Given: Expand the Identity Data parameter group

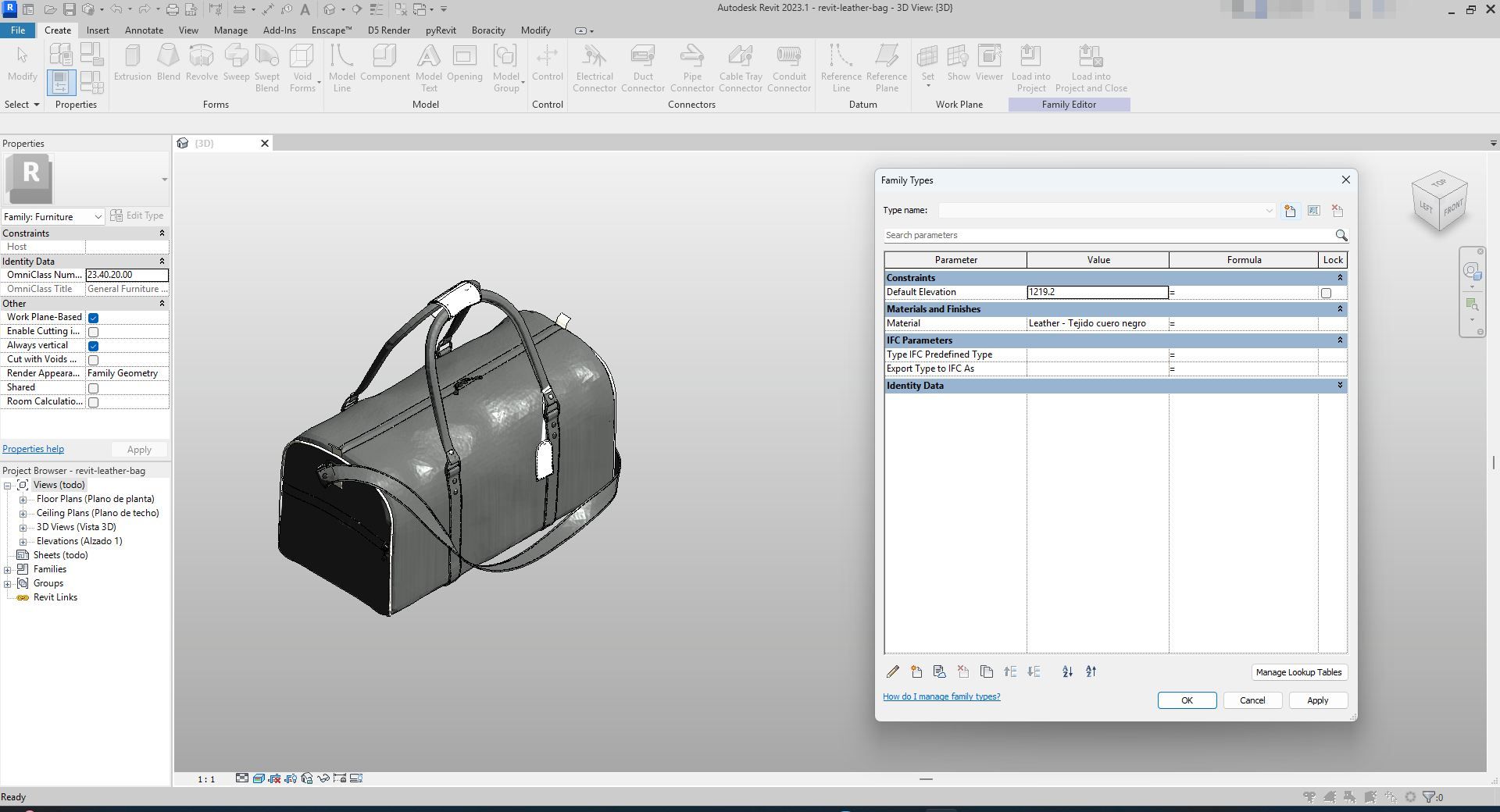Looking at the screenshot, I should (x=1340, y=386).
